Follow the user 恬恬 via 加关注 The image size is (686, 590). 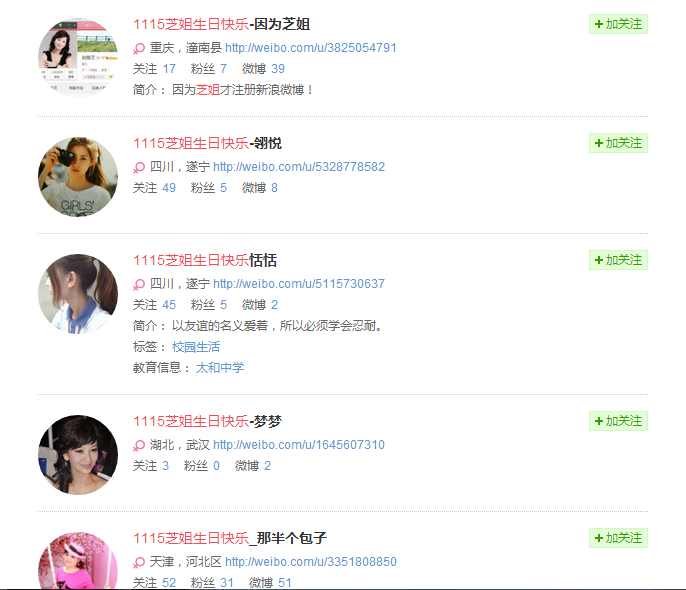(618, 260)
